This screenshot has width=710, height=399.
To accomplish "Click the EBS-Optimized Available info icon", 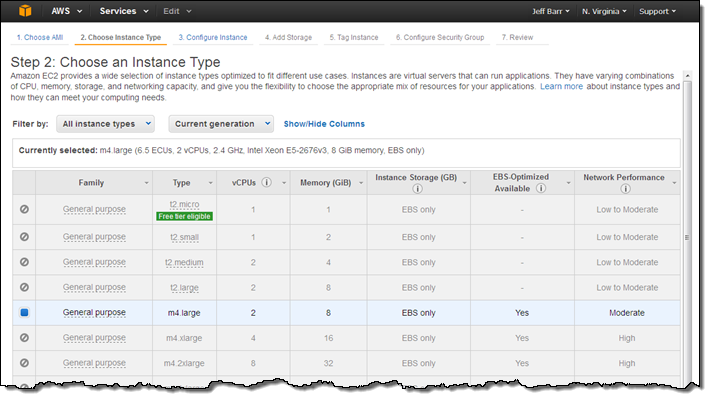I will (x=541, y=188).
